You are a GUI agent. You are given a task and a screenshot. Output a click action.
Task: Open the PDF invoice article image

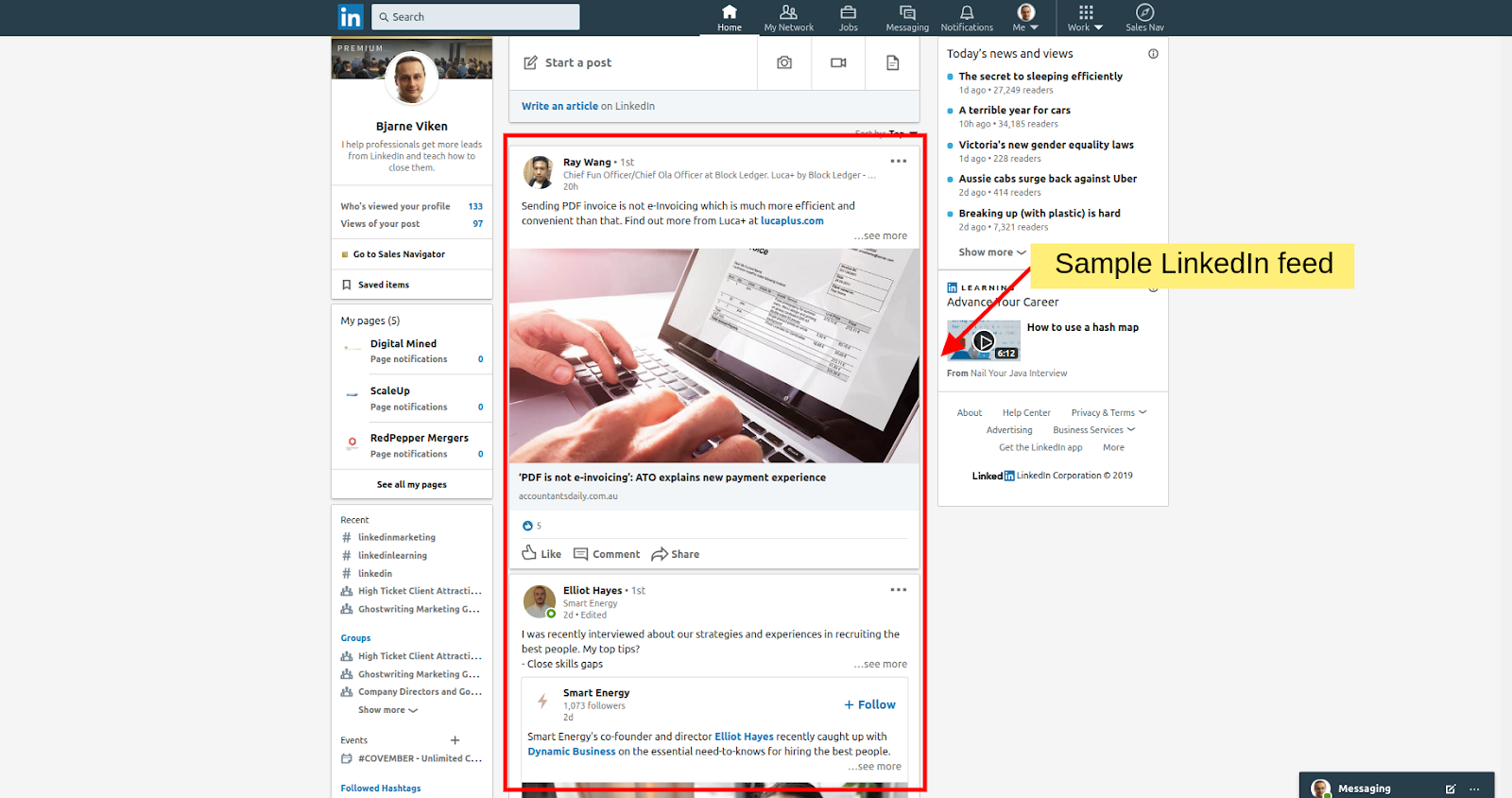click(x=714, y=356)
